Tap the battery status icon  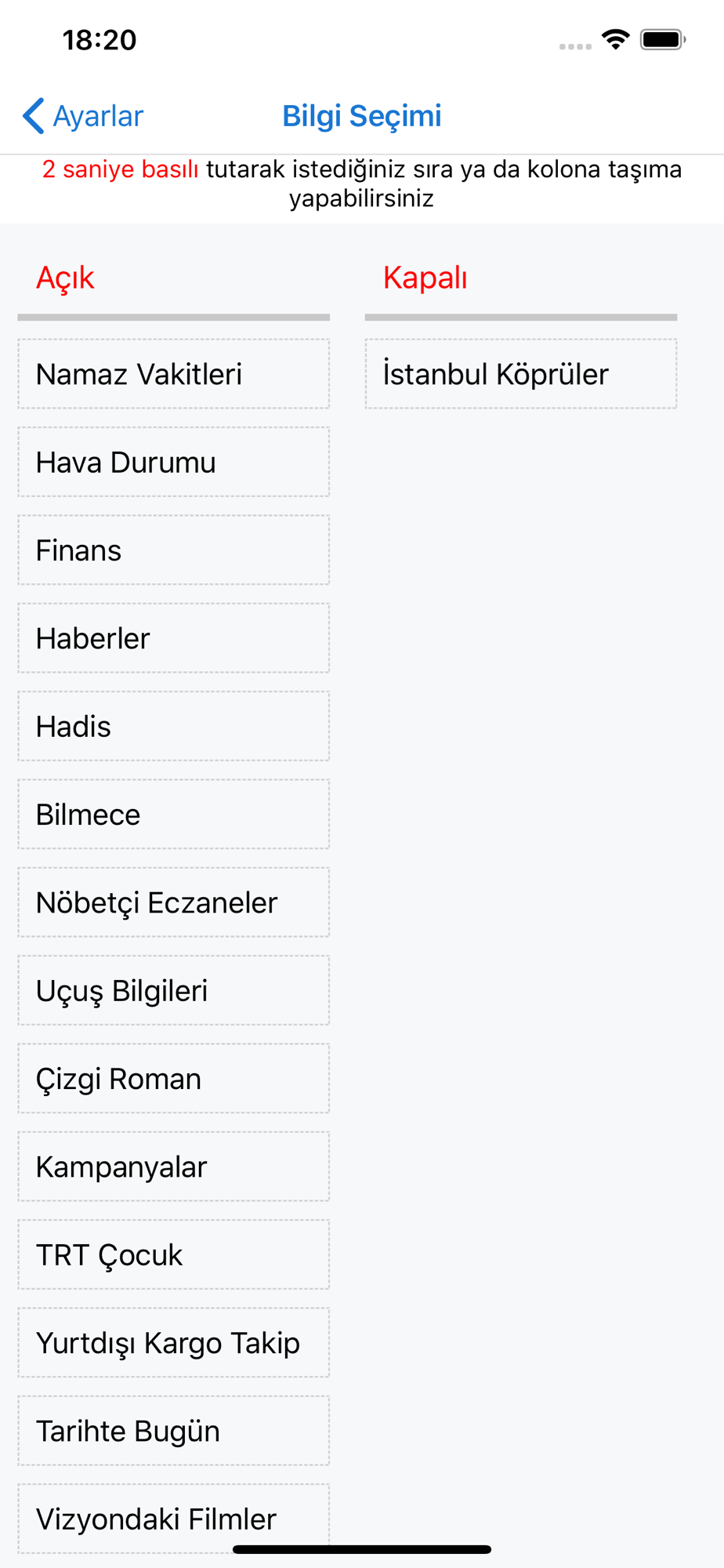663,39
